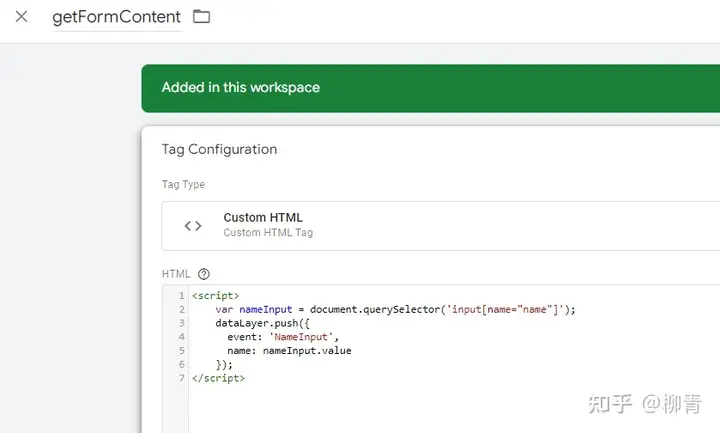Click line number 4 in editor gutter
Viewport: 720px width, 433px height.
[x=181, y=338]
